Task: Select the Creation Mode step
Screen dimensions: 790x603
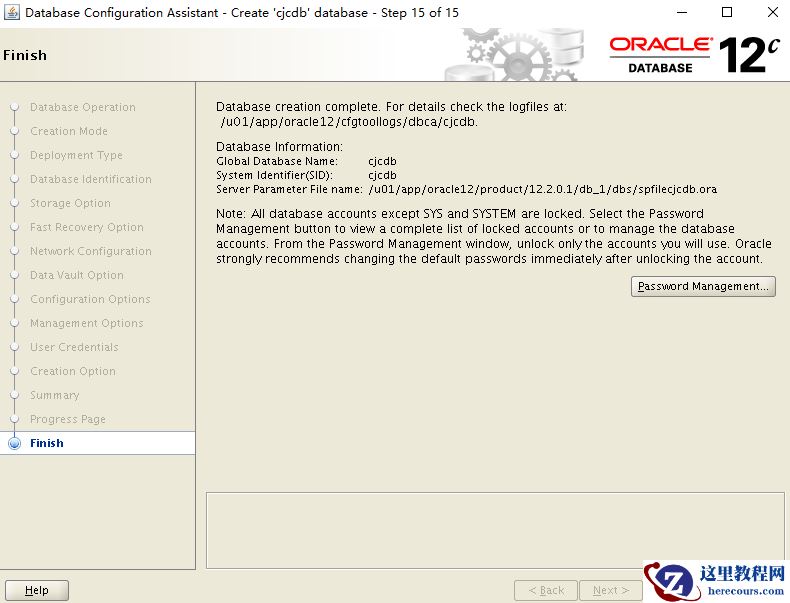Action: (x=69, y=131)
